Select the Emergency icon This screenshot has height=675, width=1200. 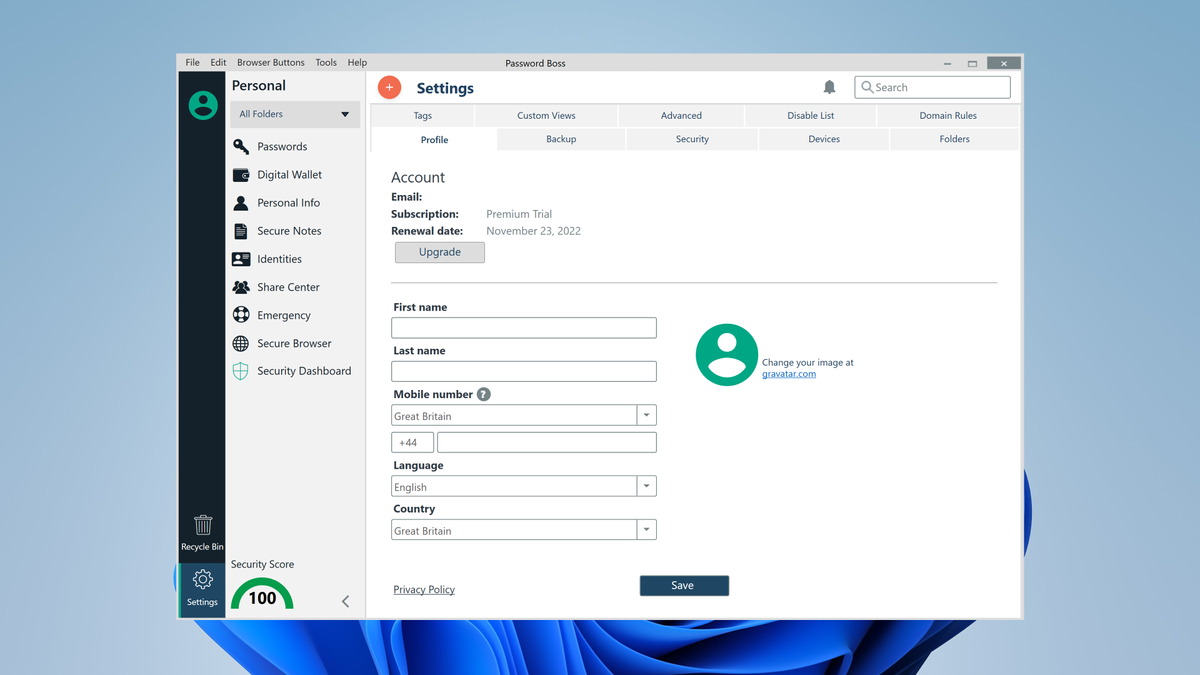[x=241, y=315]
